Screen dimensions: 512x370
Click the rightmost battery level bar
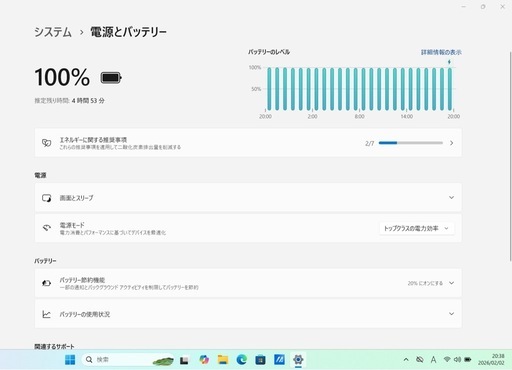(x=450, y=89)
